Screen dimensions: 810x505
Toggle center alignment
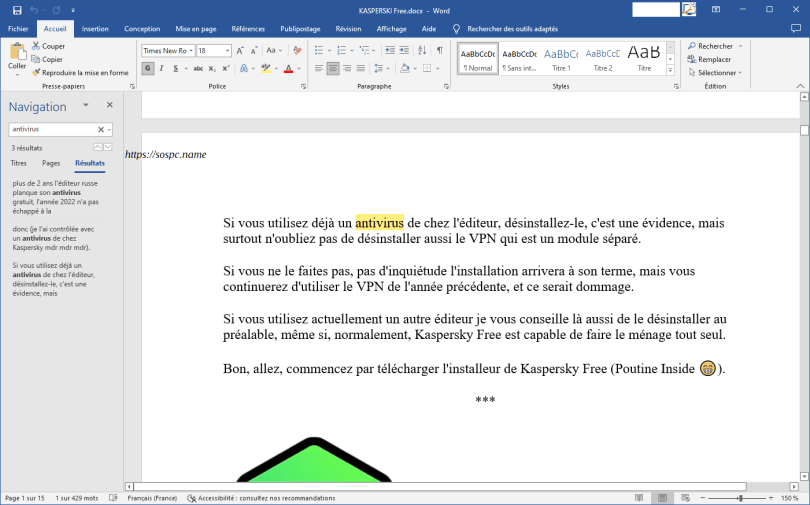tap(333, 68)
